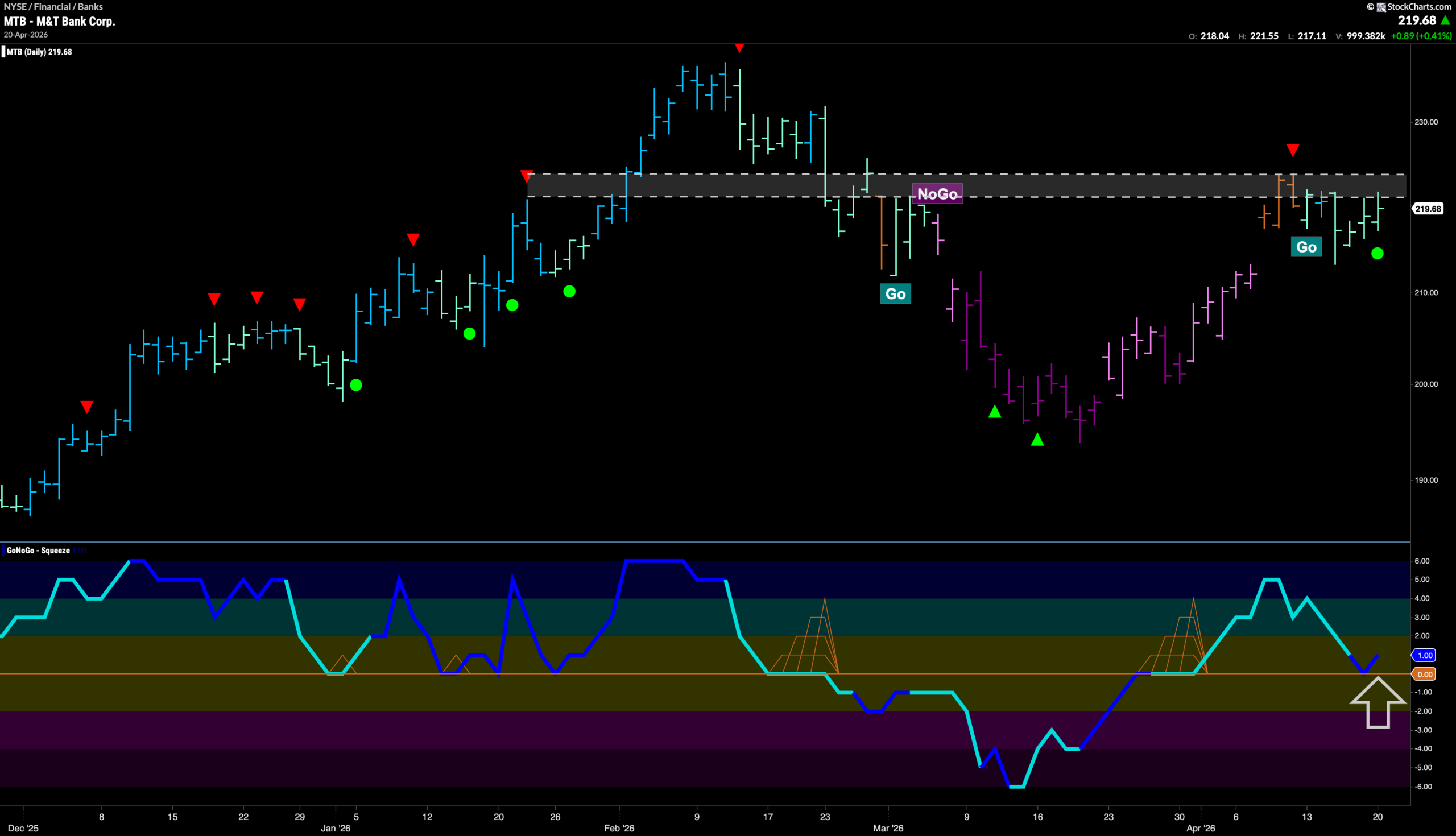This screenshot has height=836, width=1456.
Task: Click the red triangle above the January 9 bar
Action: coord(413,239)
